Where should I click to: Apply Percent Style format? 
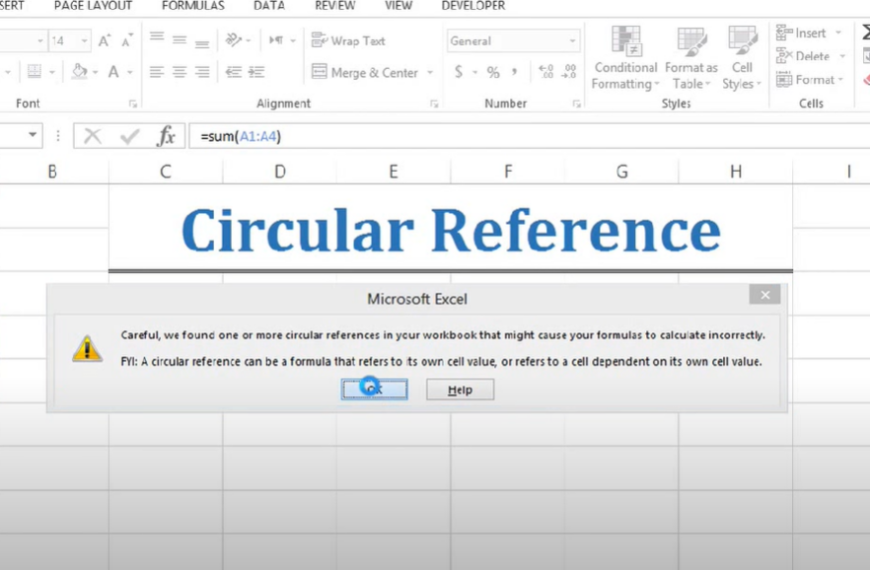(x=493, y=72)
